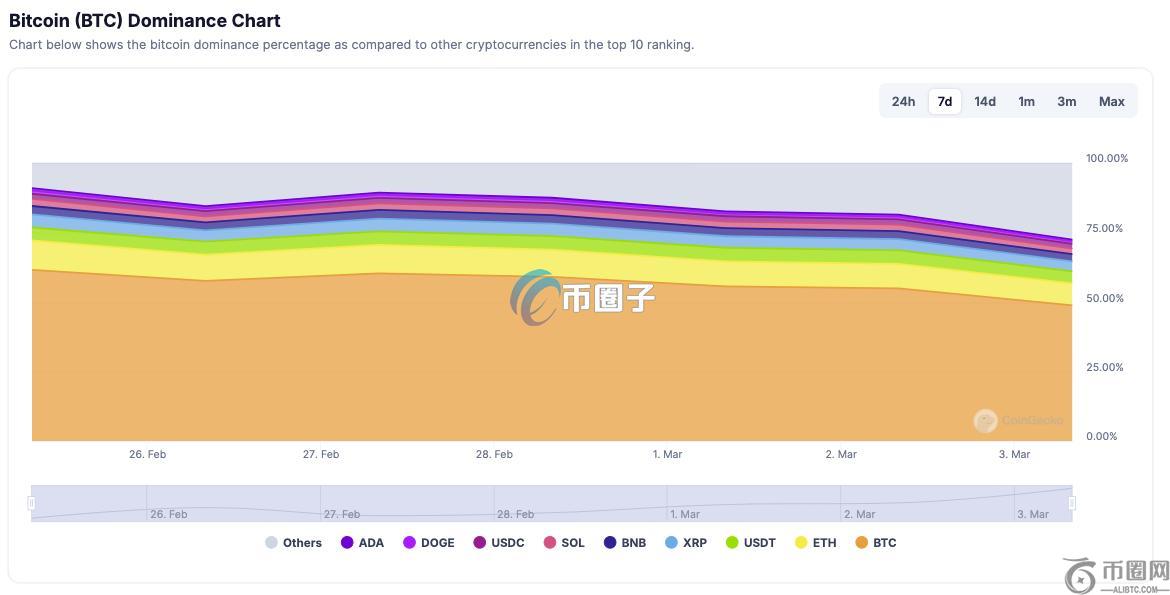Screen dimensions: 1170x595
Task: Toggle the Others series legend dot
Action: coord(272,543)
